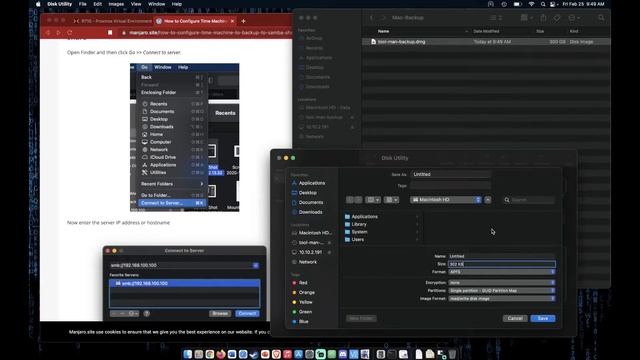Open the Image Format dropdown
Screen dimensions: 640x360
tap(502, 298)
